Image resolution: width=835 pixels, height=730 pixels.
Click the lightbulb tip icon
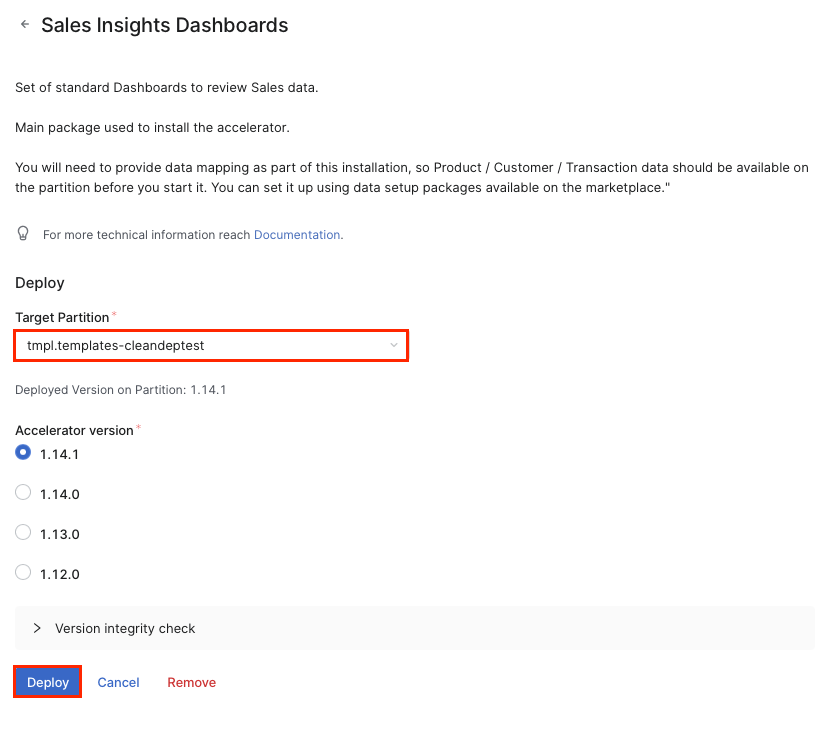(x=22, y=233)
